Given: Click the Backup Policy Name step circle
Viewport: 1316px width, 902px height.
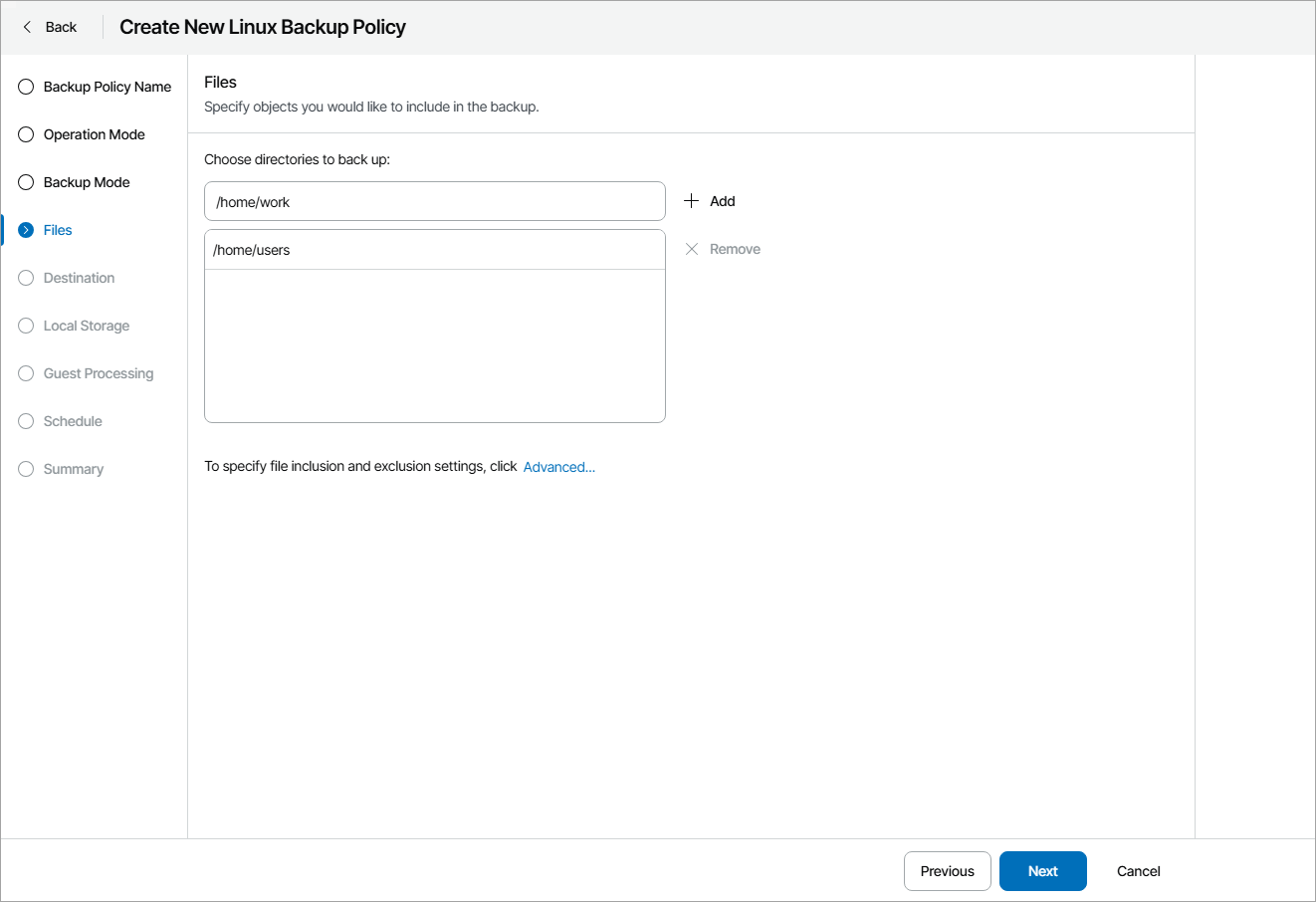Looking at the screenshot, I should [26, 87].
